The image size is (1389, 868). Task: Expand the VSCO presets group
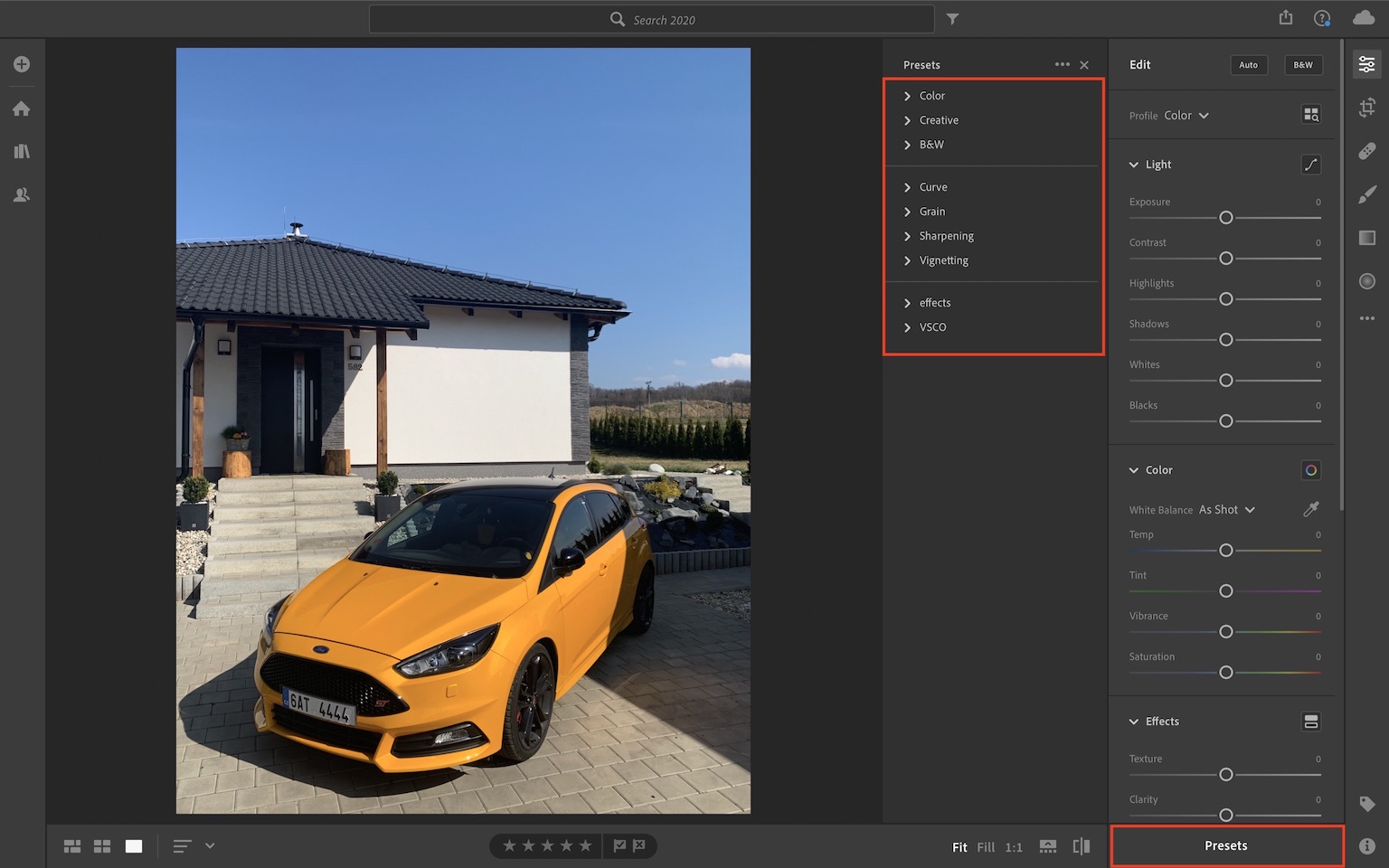pyautogui.click(x=932, y=327)
